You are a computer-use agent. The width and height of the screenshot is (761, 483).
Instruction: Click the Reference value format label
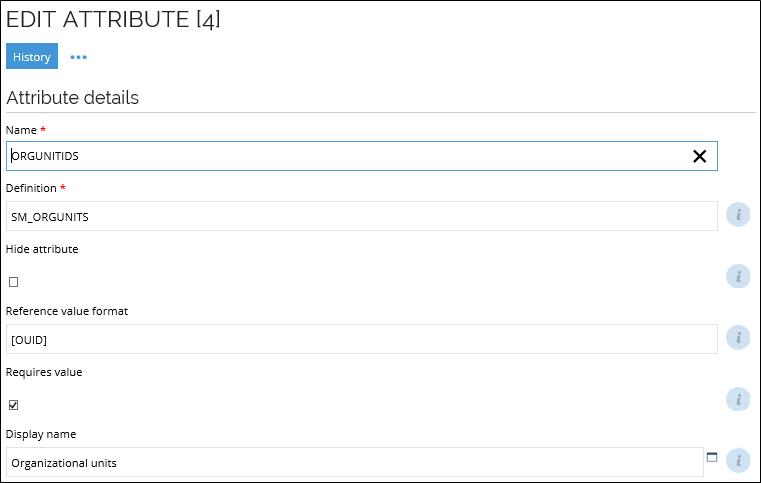67,311
